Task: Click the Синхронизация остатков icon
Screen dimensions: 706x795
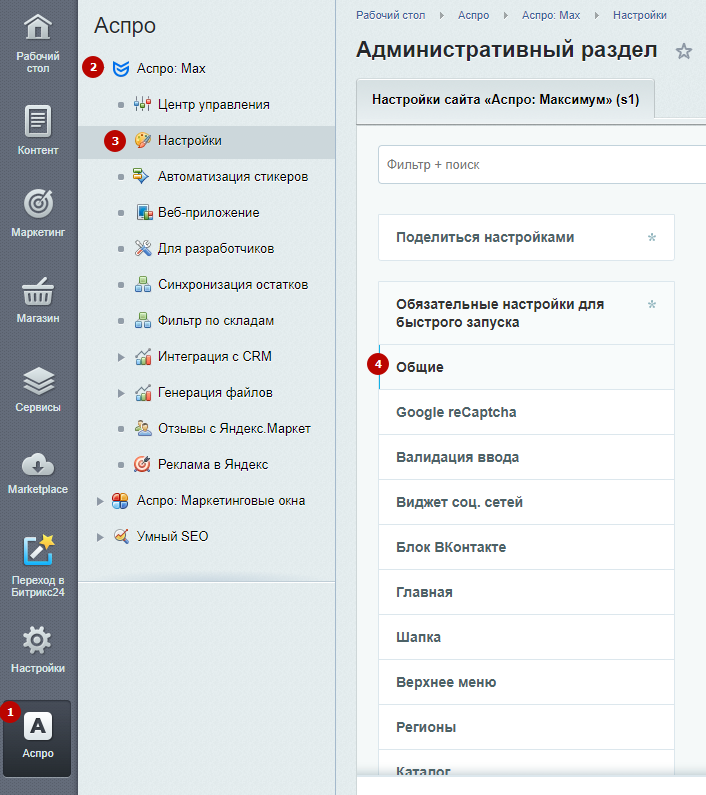Action: (143, 284)
